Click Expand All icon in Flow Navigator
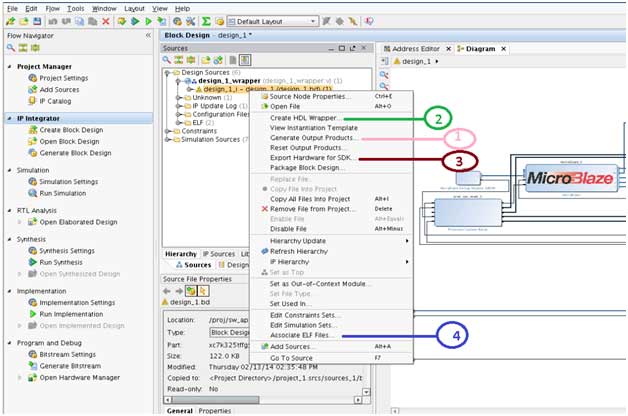 pyautogui.click(x=35, y=48)
